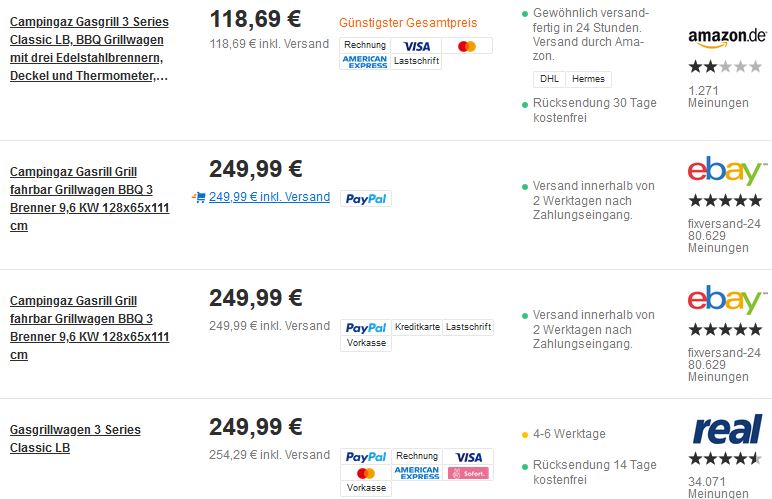Click the VISA badge in the Amazon offer
This screenshot has width=772, height=499.
coord(417,46)
